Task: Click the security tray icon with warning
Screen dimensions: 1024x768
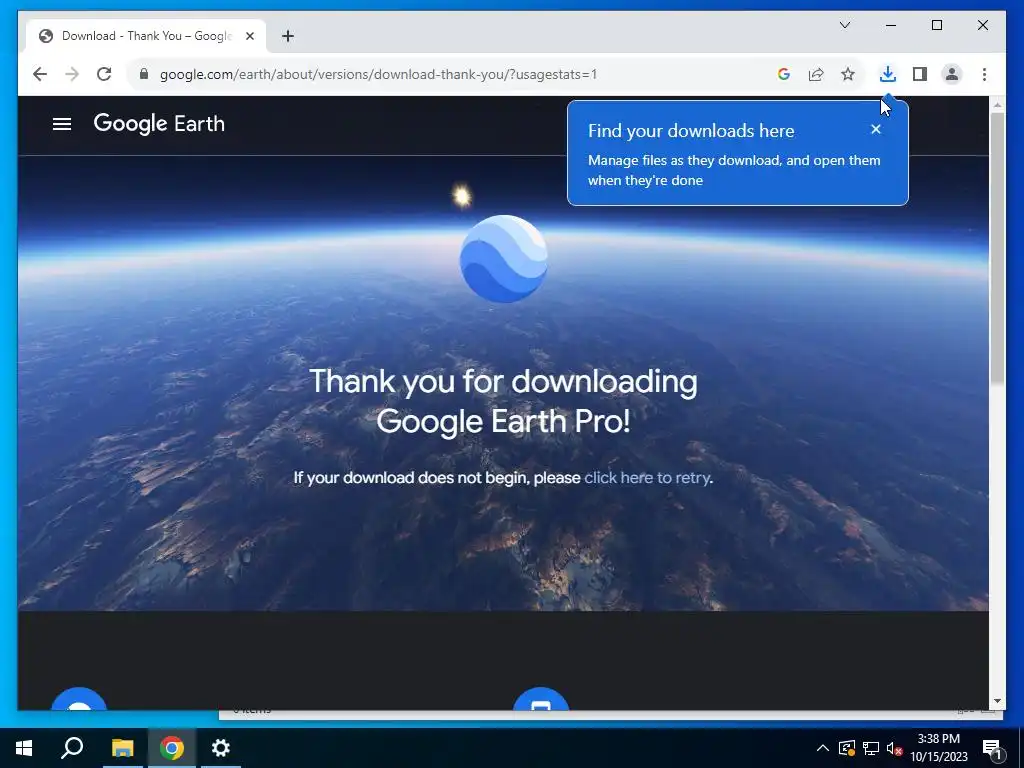Action: click(847, 748)
